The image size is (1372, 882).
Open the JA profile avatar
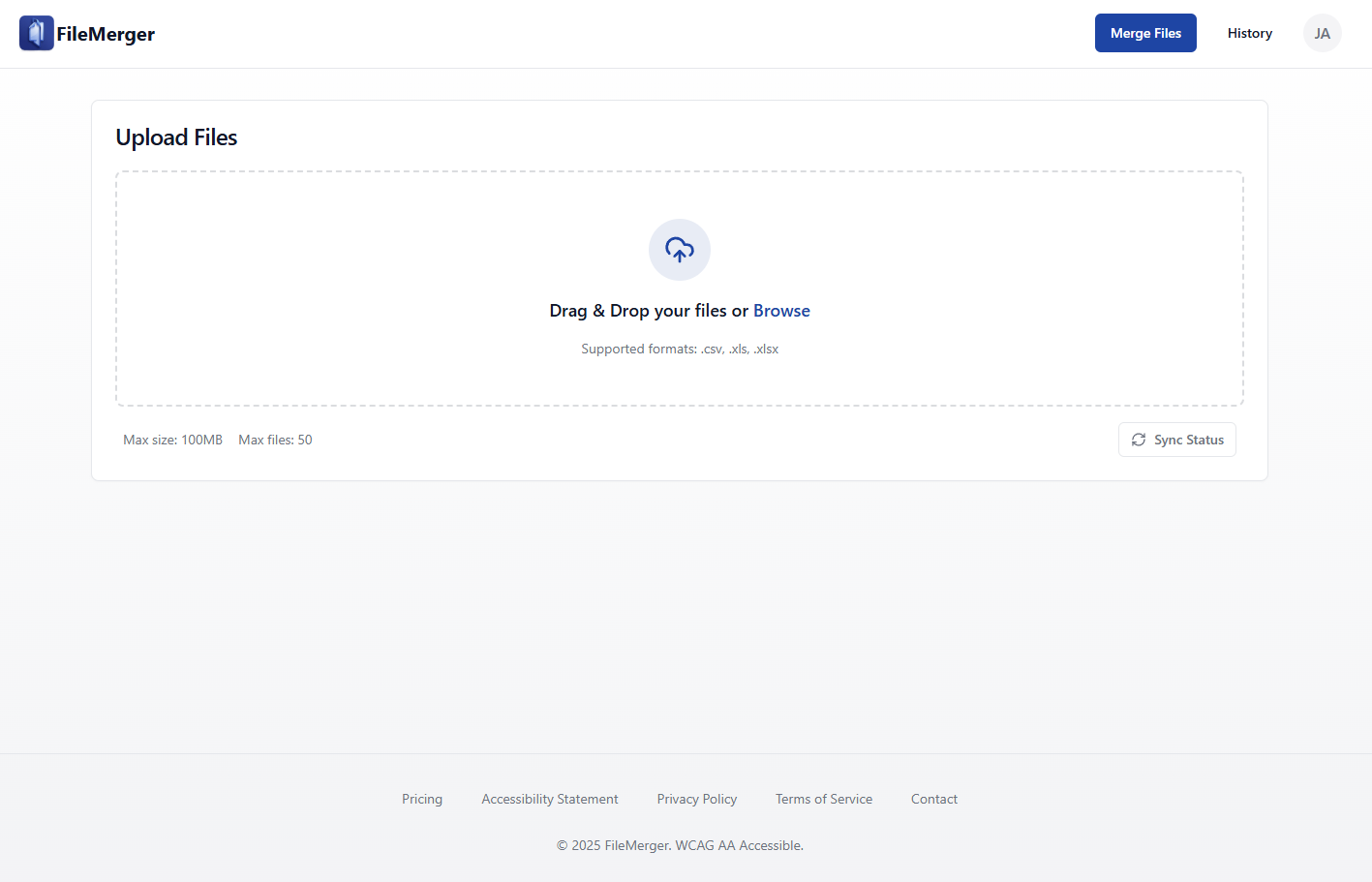(x=1322, y=32)
